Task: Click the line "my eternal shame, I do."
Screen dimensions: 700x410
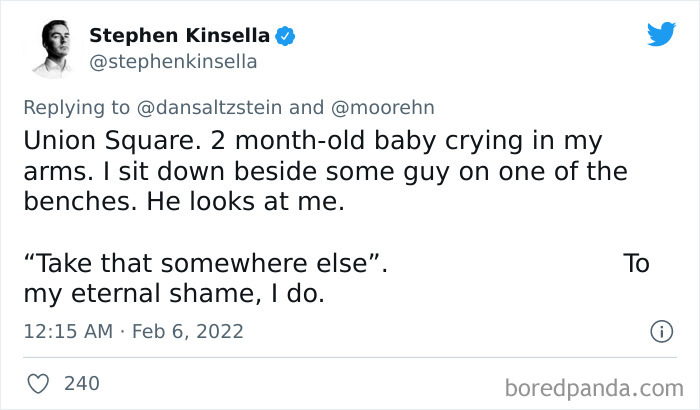Action: [175, 294]
